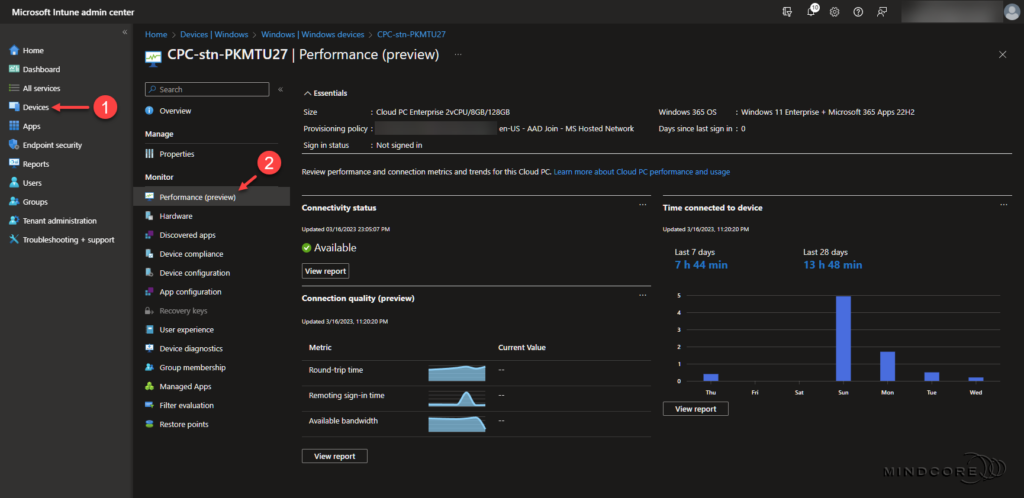Open Group membership
The width and height of the screenshot is (1024, 498).
point(192,367)
